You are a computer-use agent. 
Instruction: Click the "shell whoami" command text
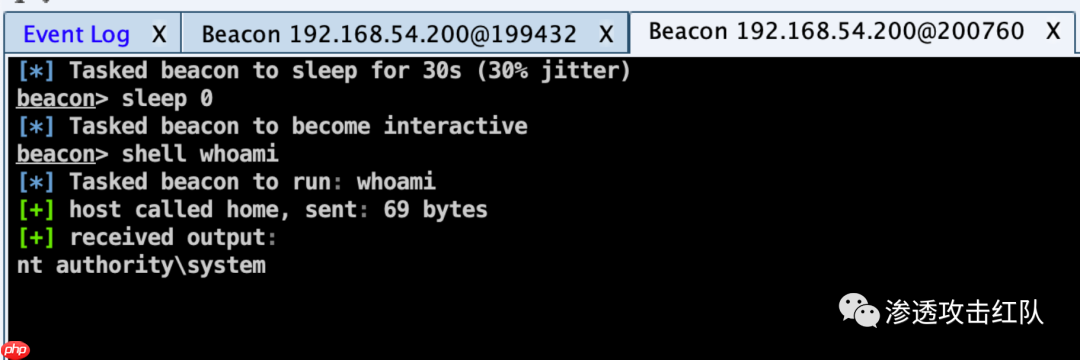[200, 154]
